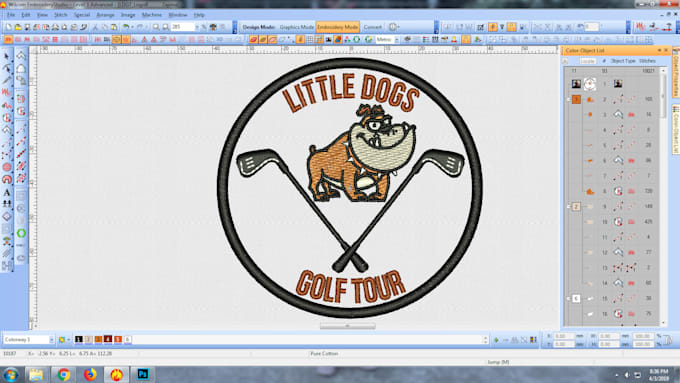The image size is (680, 383).
Task: Toggle the show grid icon
Action: (x=310, y=39)
